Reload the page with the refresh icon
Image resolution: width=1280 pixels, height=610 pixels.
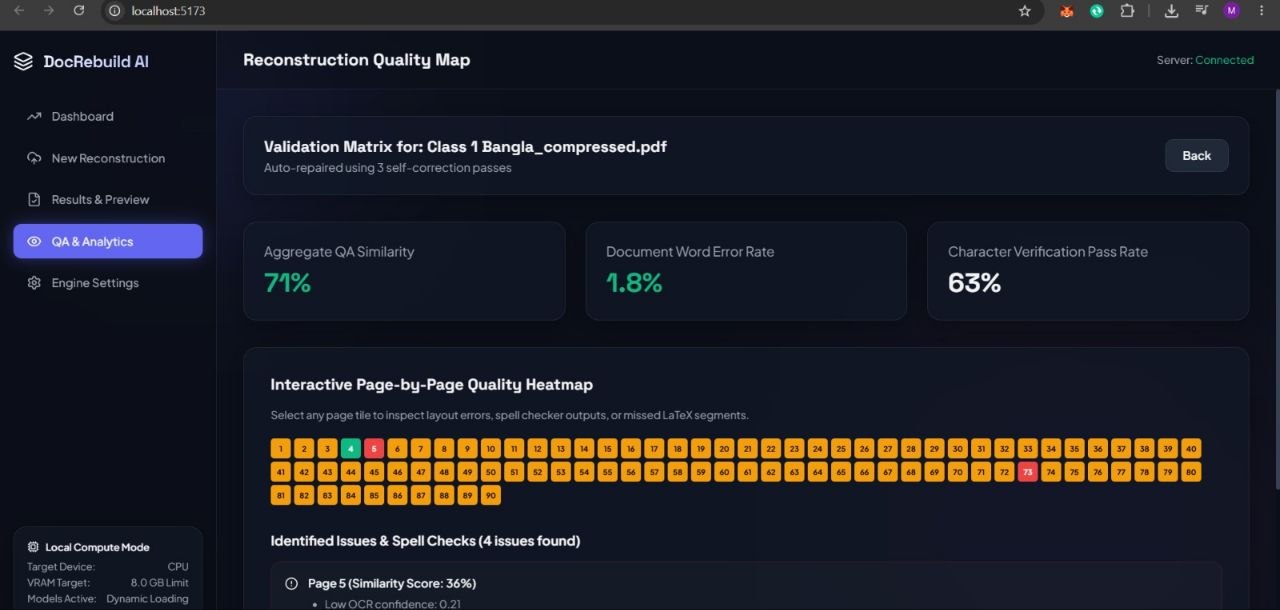[x=79, y=11]
